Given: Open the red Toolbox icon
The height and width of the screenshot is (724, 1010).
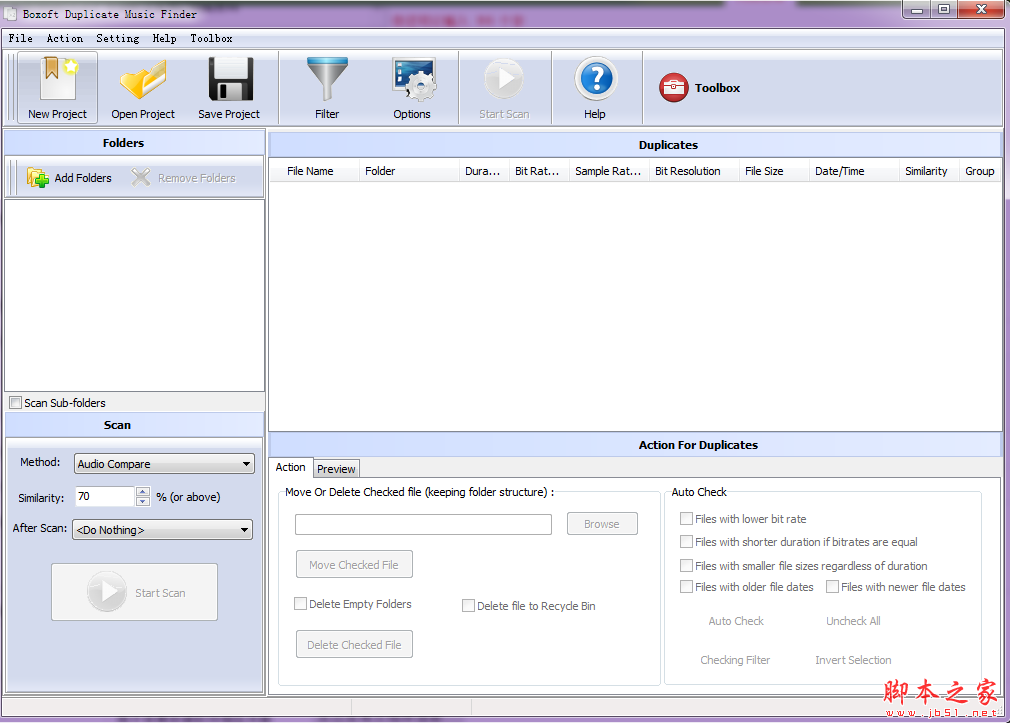Looking at the screenshot, I should click(674, 88).
